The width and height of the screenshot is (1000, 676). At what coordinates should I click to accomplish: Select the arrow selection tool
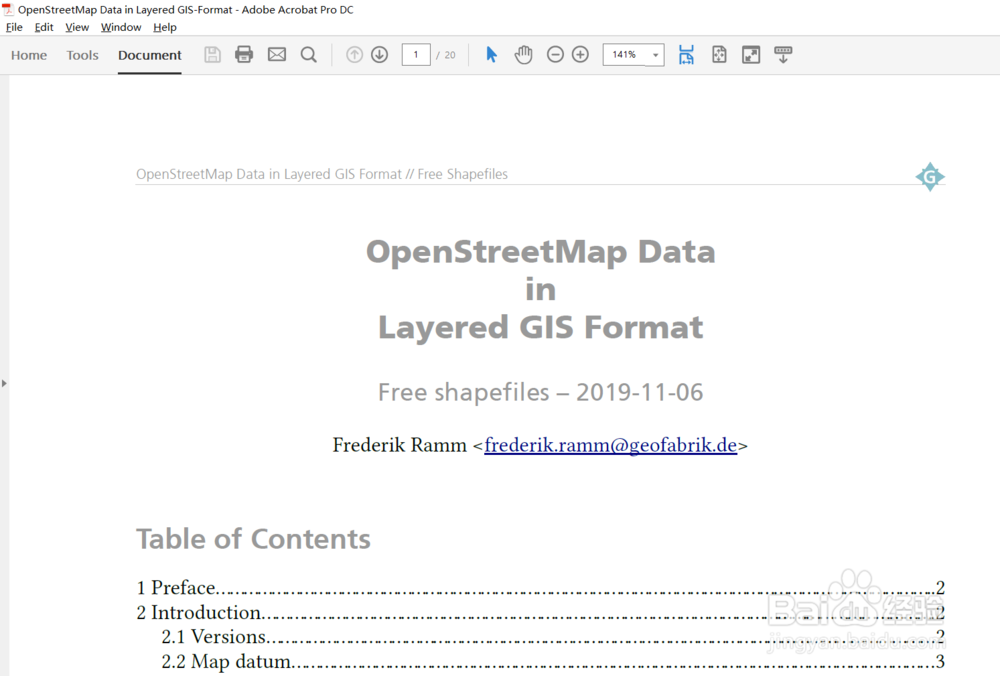tap(491, 54)
